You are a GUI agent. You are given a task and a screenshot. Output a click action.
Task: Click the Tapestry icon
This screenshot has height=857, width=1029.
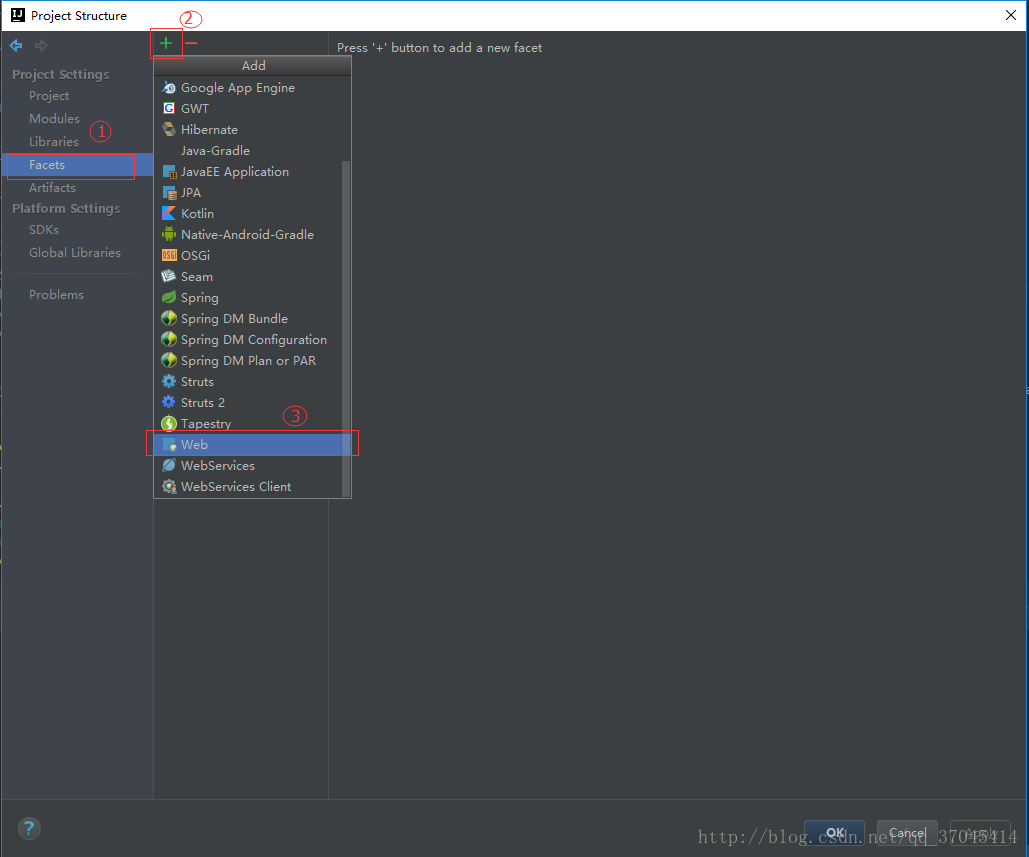coord(169,423)
